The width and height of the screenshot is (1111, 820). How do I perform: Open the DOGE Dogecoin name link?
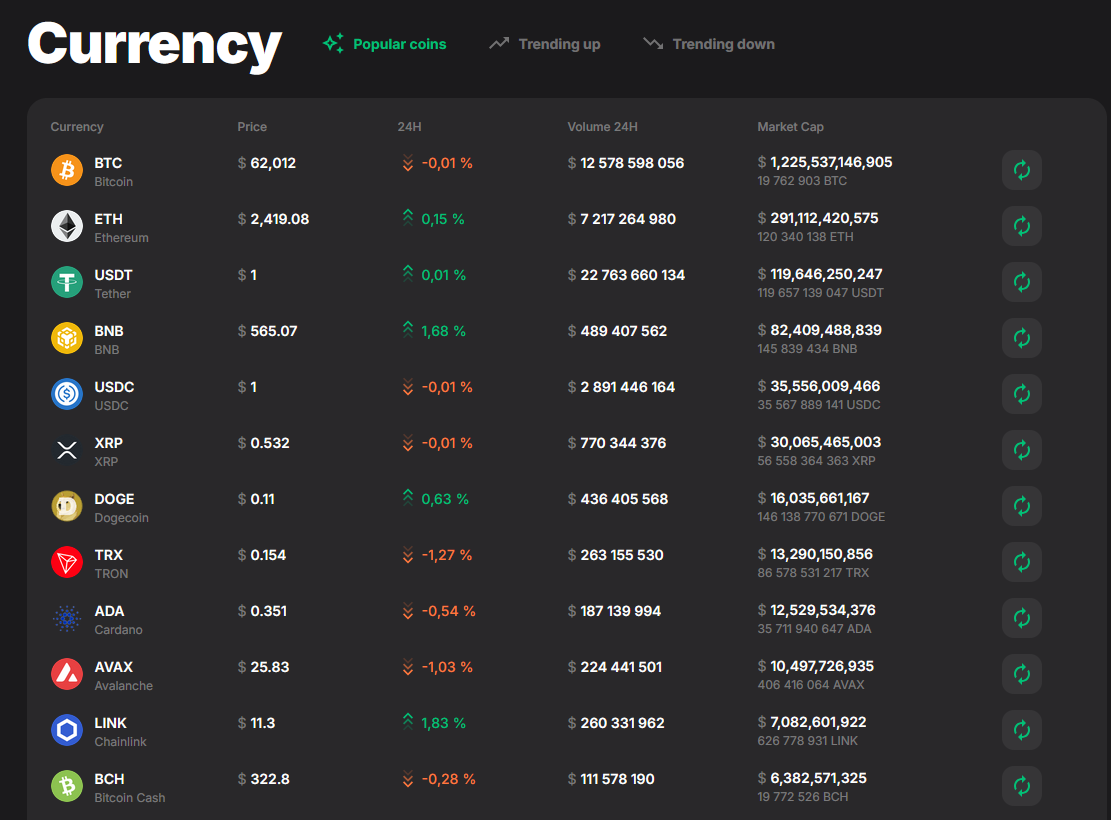point(121,508)
